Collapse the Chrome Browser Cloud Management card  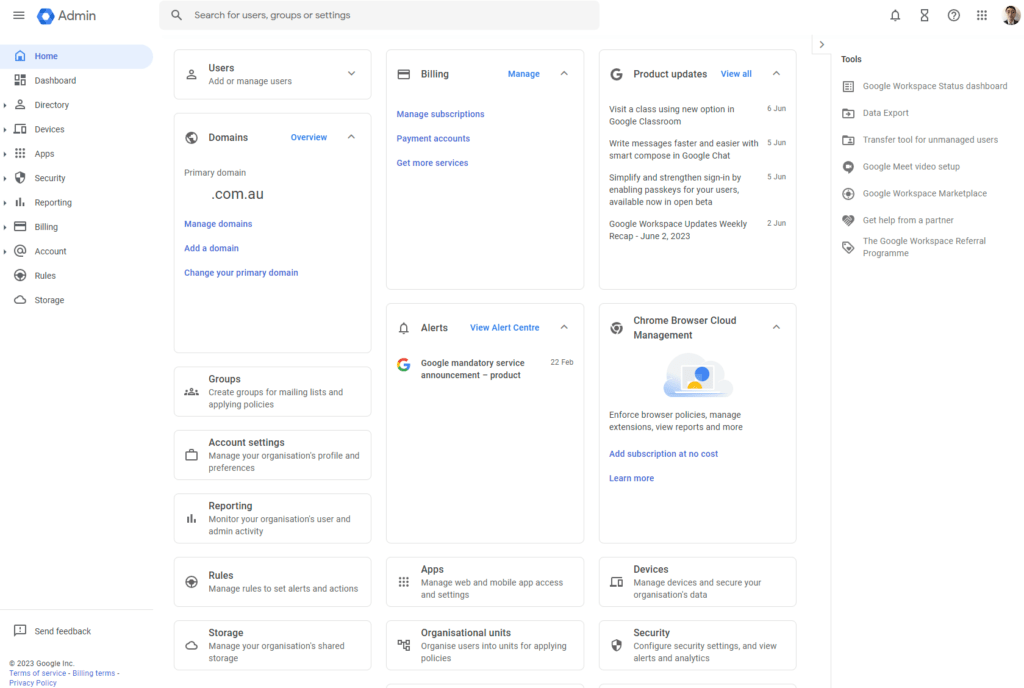pos(776,327)
